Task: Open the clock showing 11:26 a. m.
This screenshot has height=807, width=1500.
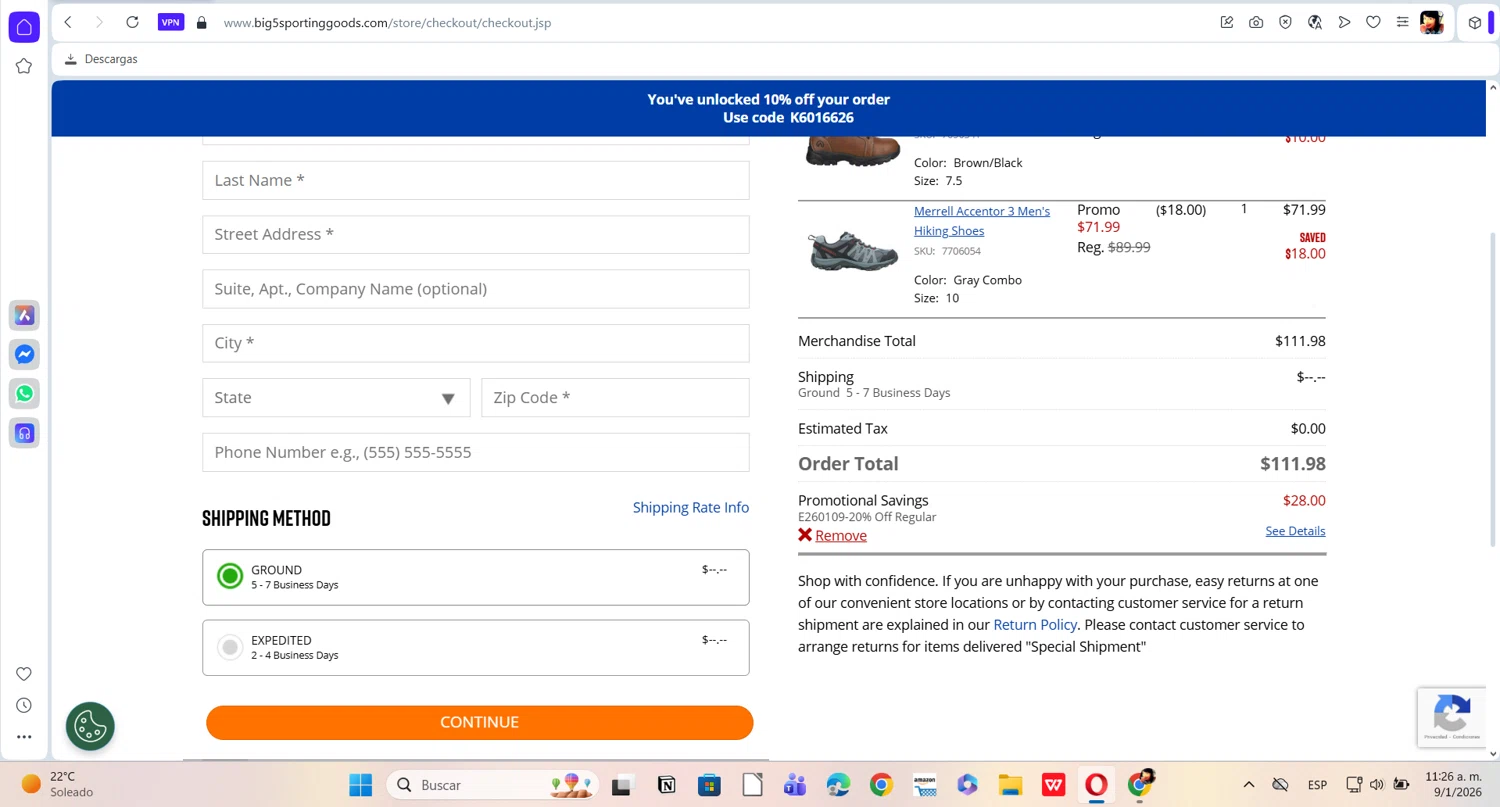Action: coord(1453,785)
